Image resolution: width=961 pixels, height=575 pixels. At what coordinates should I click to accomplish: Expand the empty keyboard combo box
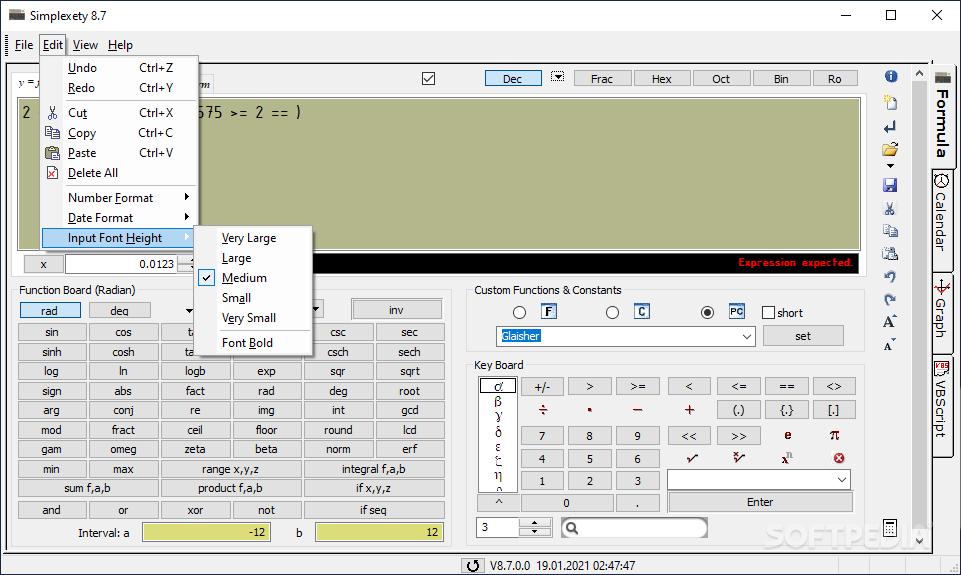[x=842, y=479]
